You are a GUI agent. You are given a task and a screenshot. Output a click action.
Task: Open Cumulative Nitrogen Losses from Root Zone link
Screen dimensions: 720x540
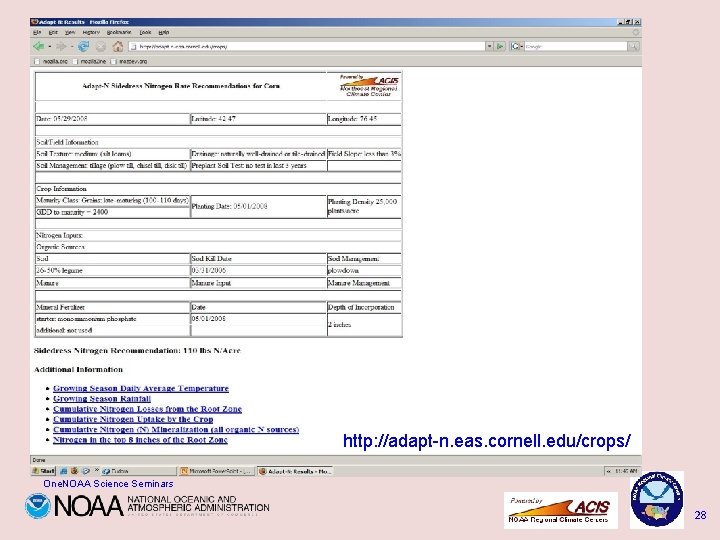click(147, 409)
